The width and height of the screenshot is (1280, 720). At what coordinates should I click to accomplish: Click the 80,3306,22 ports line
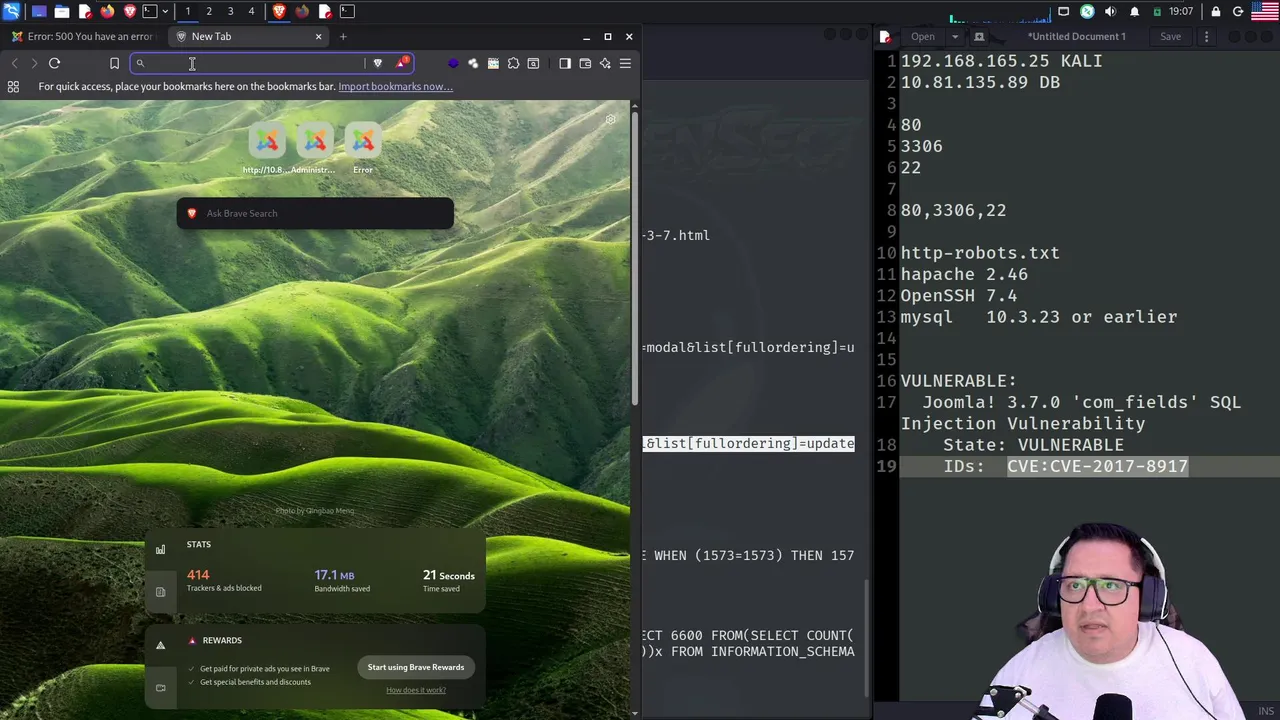coord(953,210)
